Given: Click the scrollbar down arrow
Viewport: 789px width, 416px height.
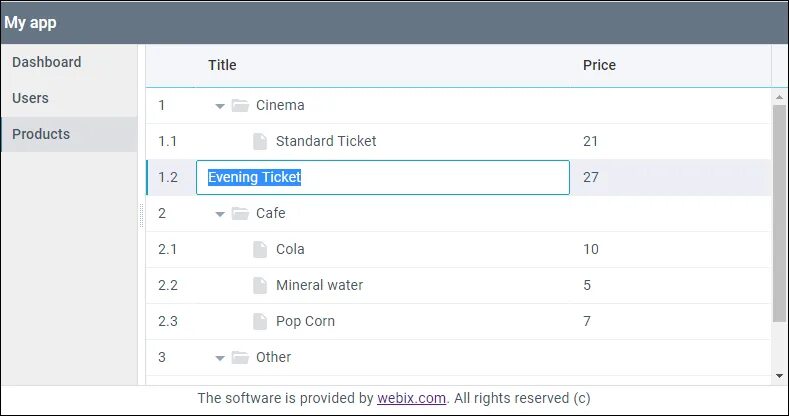Looking at the screenshot, I should tap(779, 376).
